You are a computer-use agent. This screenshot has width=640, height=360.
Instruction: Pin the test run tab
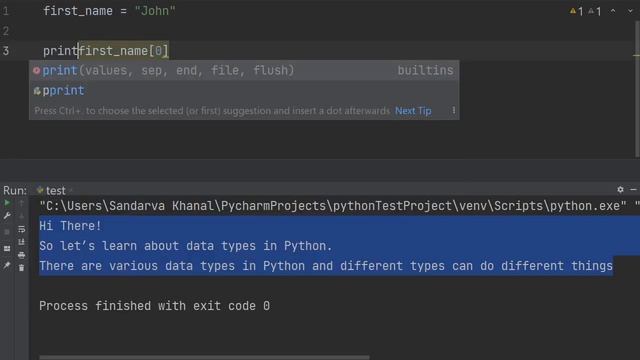(7, 266)
